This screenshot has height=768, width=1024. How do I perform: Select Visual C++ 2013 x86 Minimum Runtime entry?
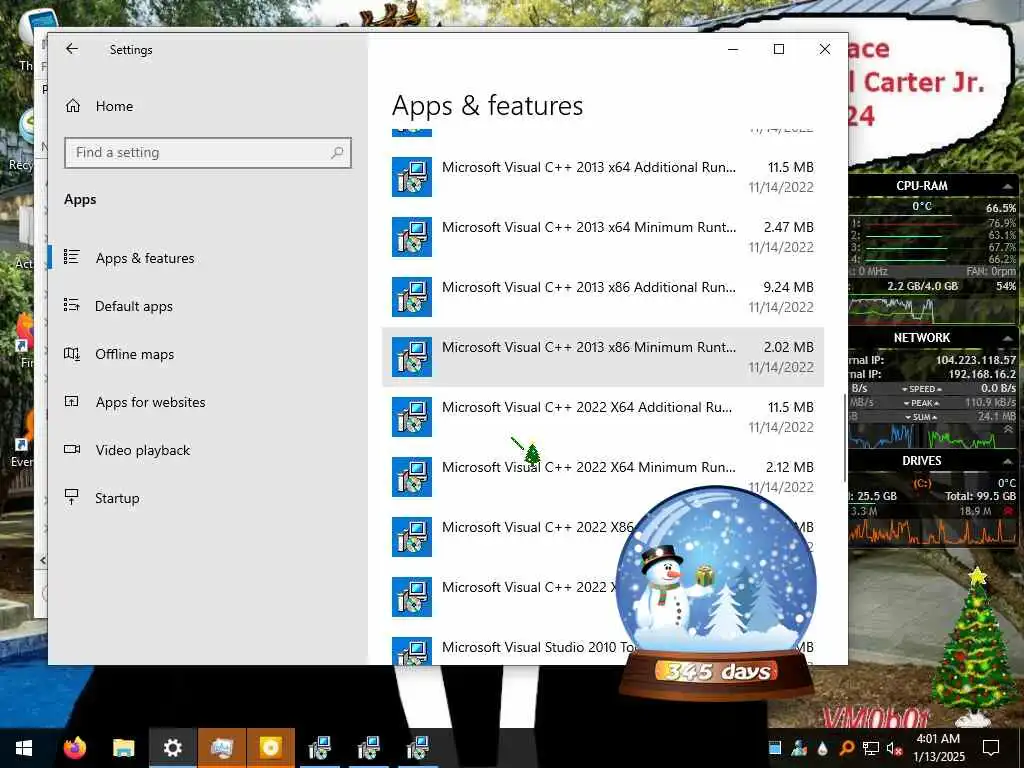(x=603, y=357)
